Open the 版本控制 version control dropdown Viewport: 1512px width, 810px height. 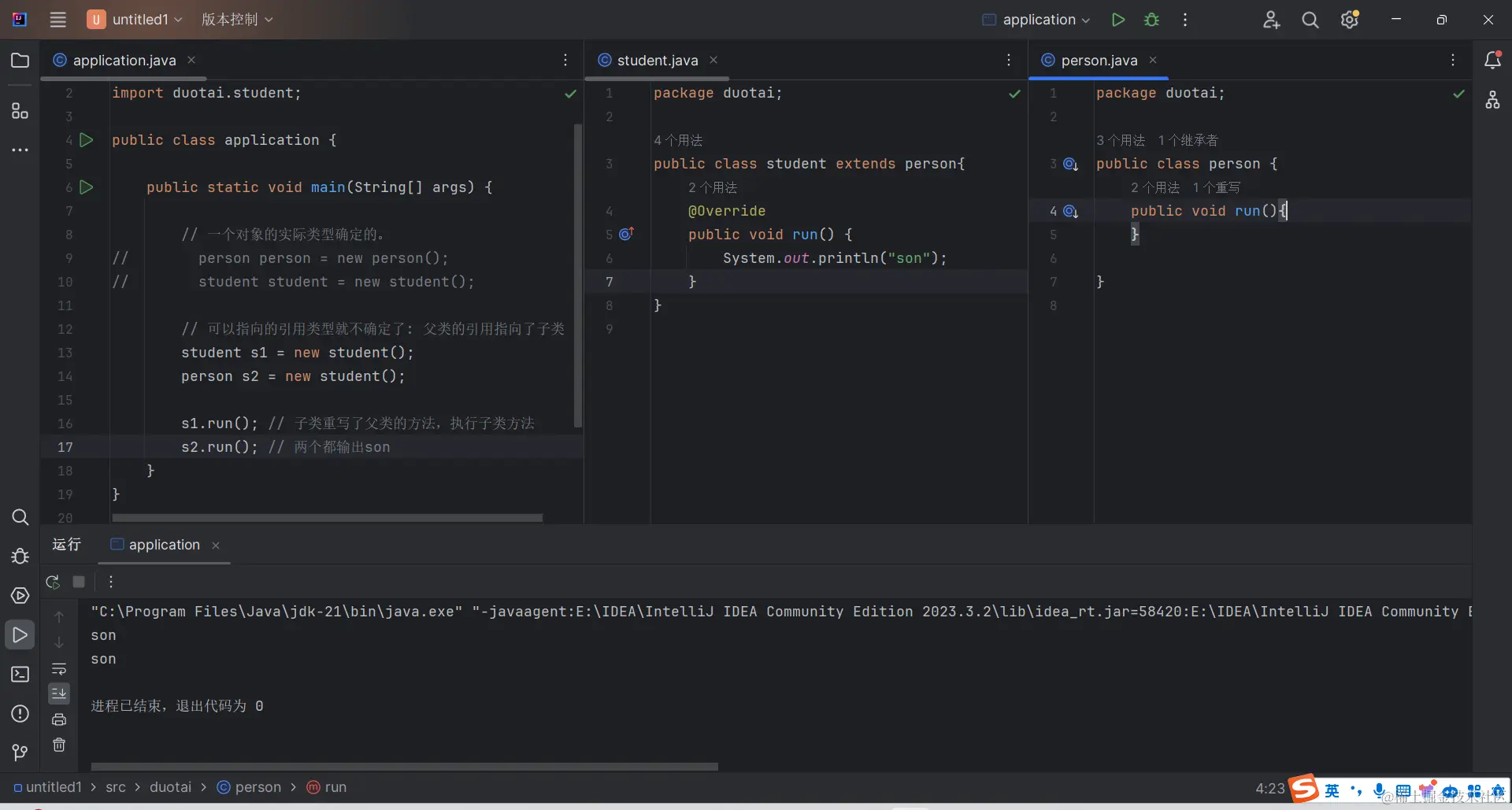(237, 20)
